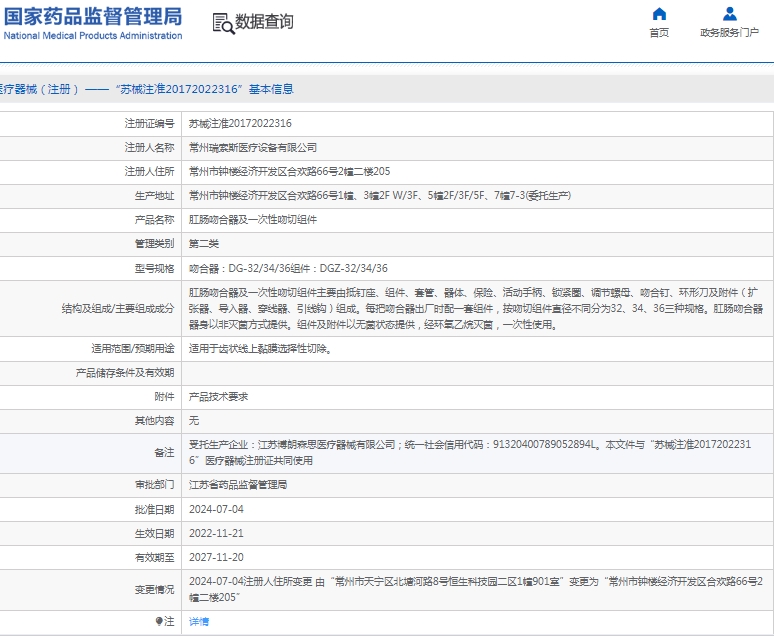Select registrant name 常州瑞索斯医疗设备有限公司
Image resolution: width=774 pixels, height=637 pixels.
tap(253, 147)
